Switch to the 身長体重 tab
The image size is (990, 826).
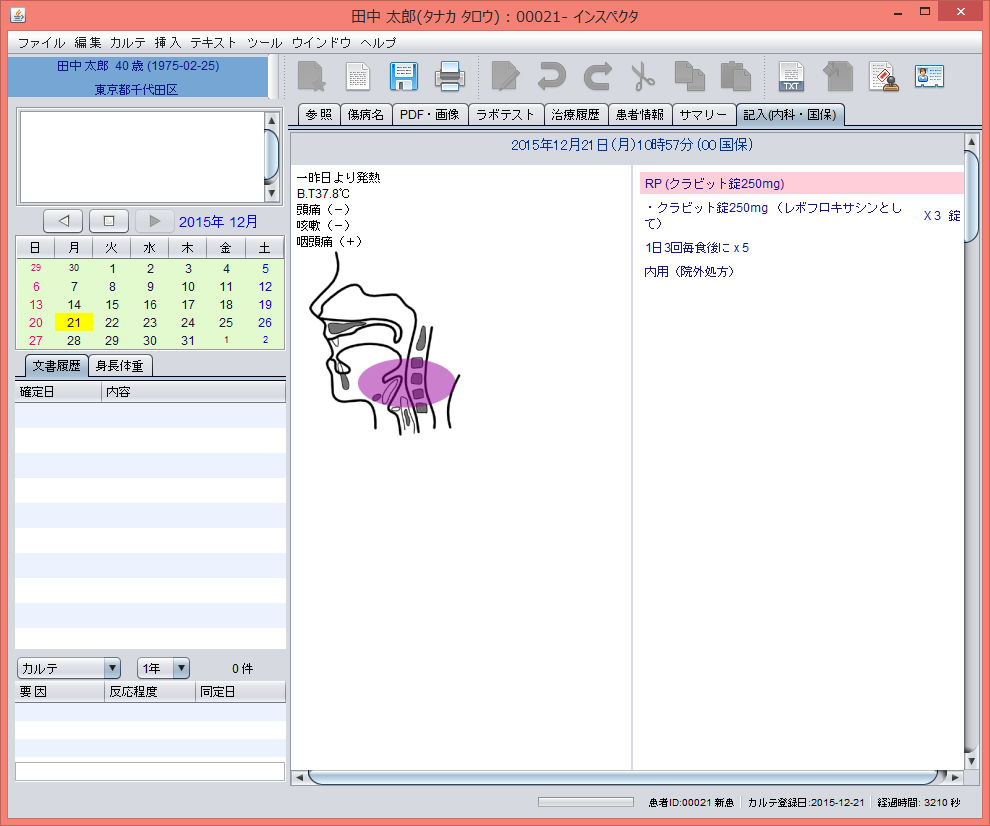click(120, 366)
